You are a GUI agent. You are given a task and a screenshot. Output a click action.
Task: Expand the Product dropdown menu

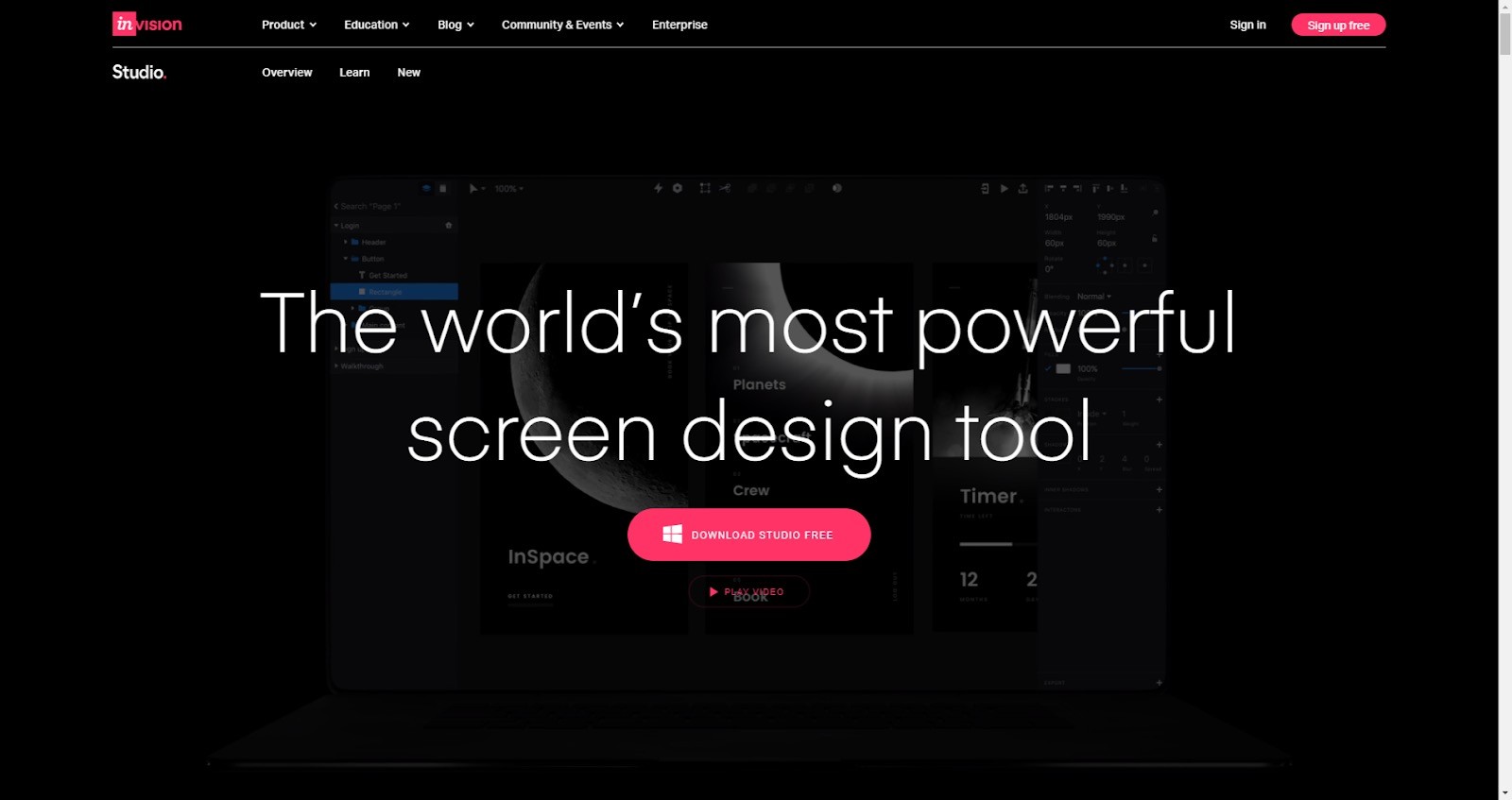pyautogui.click(x=289, y=25)
